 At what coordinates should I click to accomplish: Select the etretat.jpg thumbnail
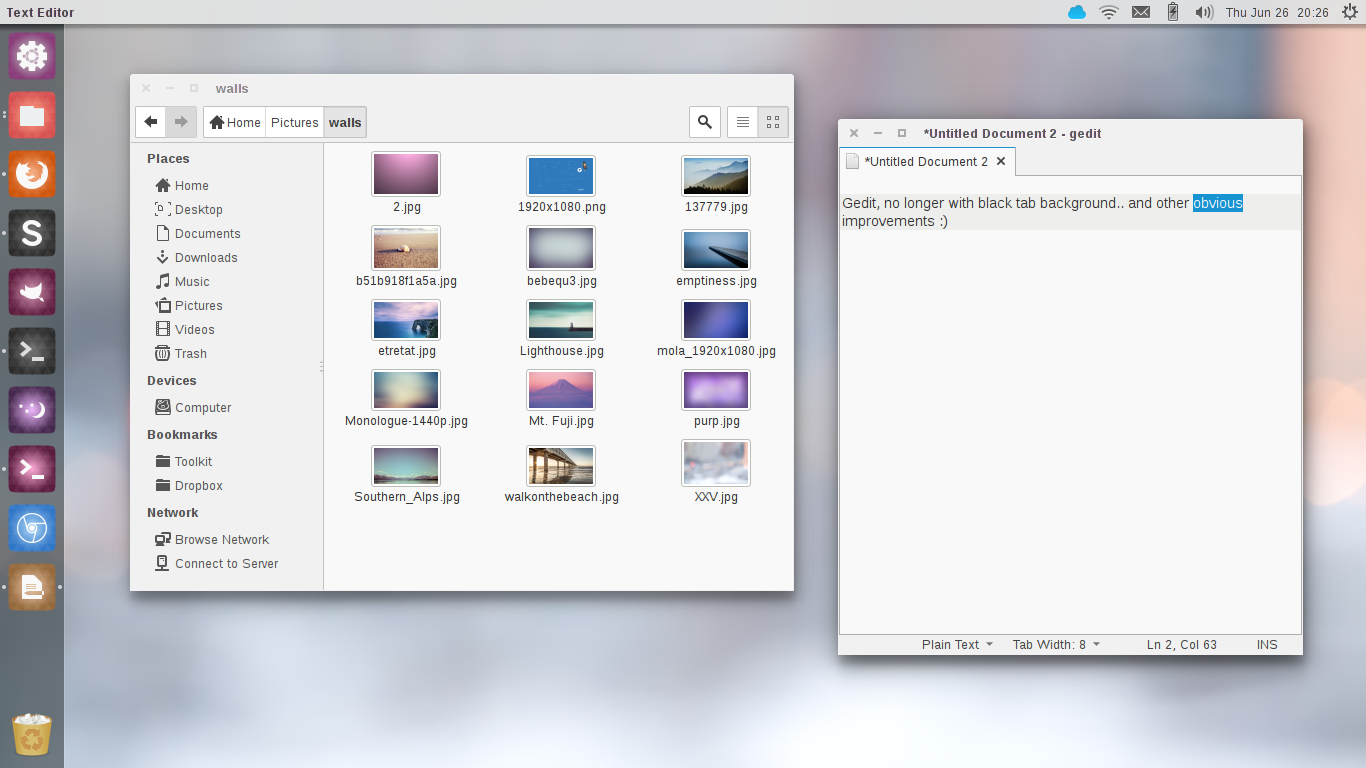[406, 320]
